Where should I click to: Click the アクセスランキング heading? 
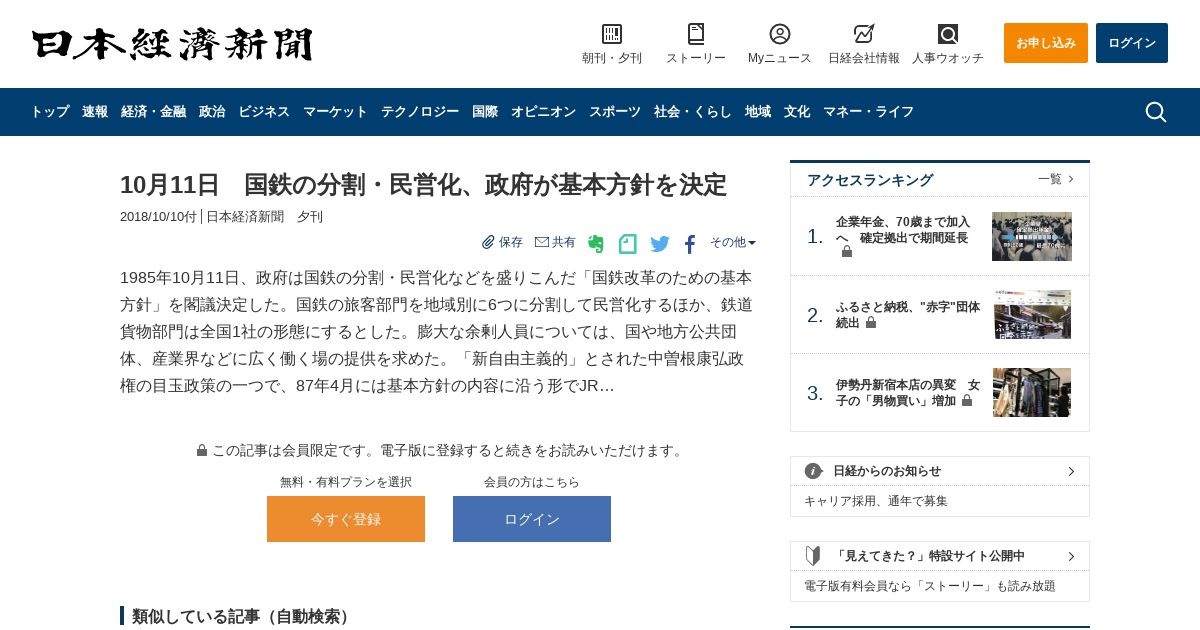coord(870,180)
